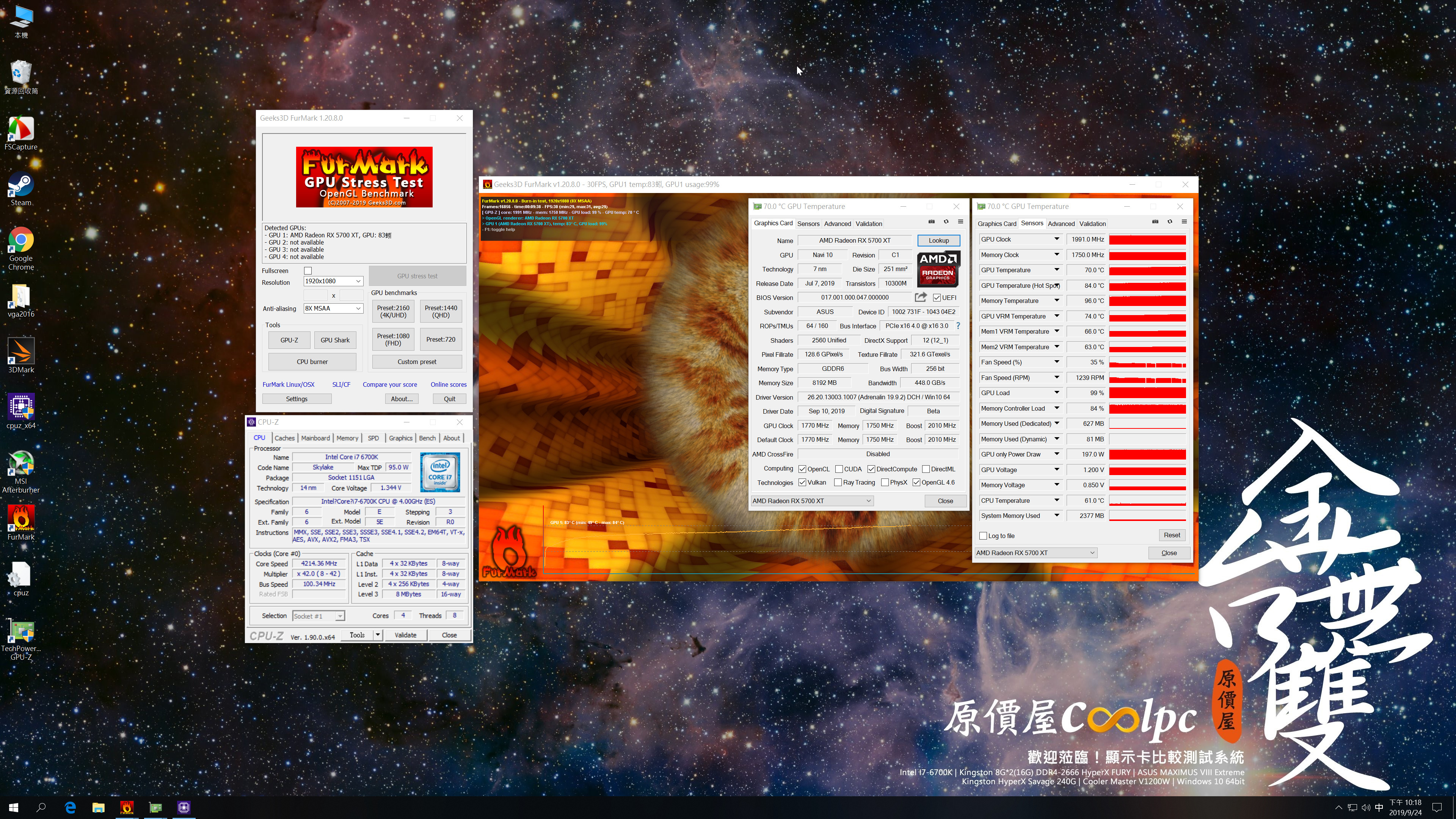Click Bus Interface question mark icon
The height and width of the screenshot is (819, 1456).
coord(958,326)
